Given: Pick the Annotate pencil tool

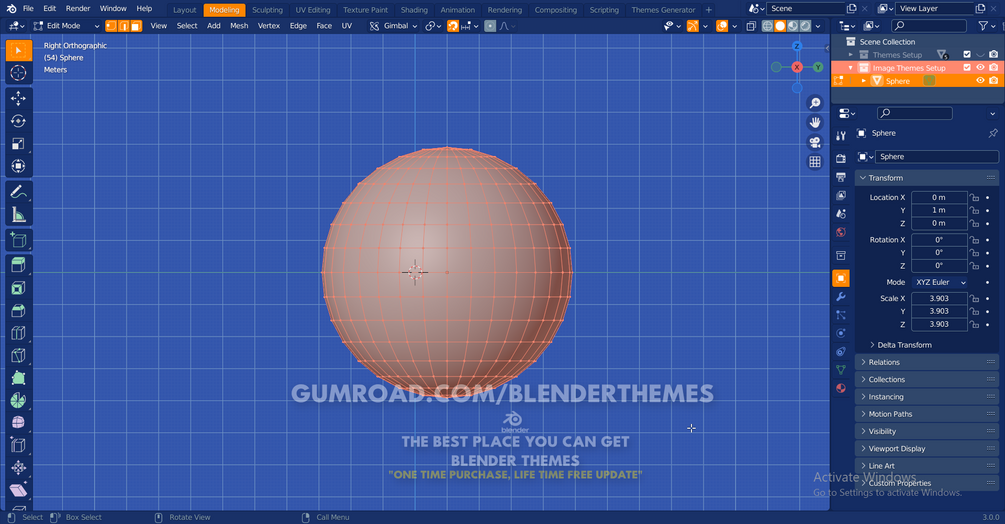Looking at the screenshot, I should [x=19, y=192].
